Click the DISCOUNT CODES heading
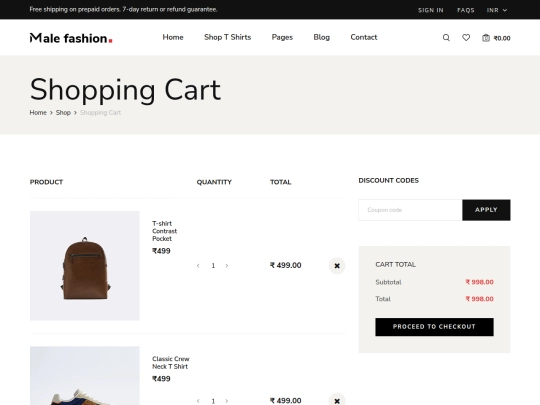540x405 pixels. pos(388,180)
